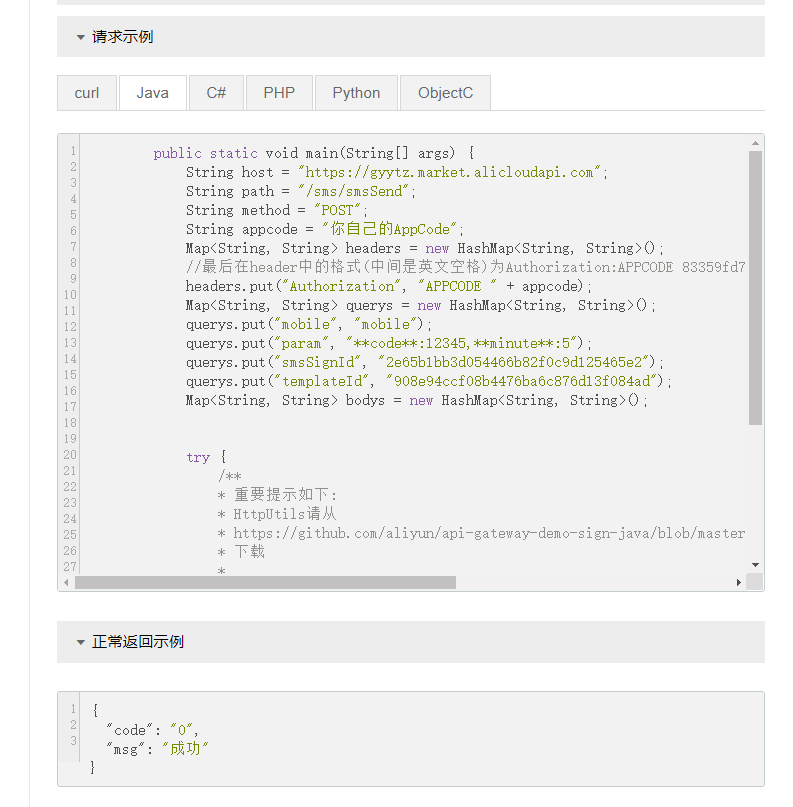Click the "code": "0" response line
The width and height of the screenshot is (793, 807).
152,730
